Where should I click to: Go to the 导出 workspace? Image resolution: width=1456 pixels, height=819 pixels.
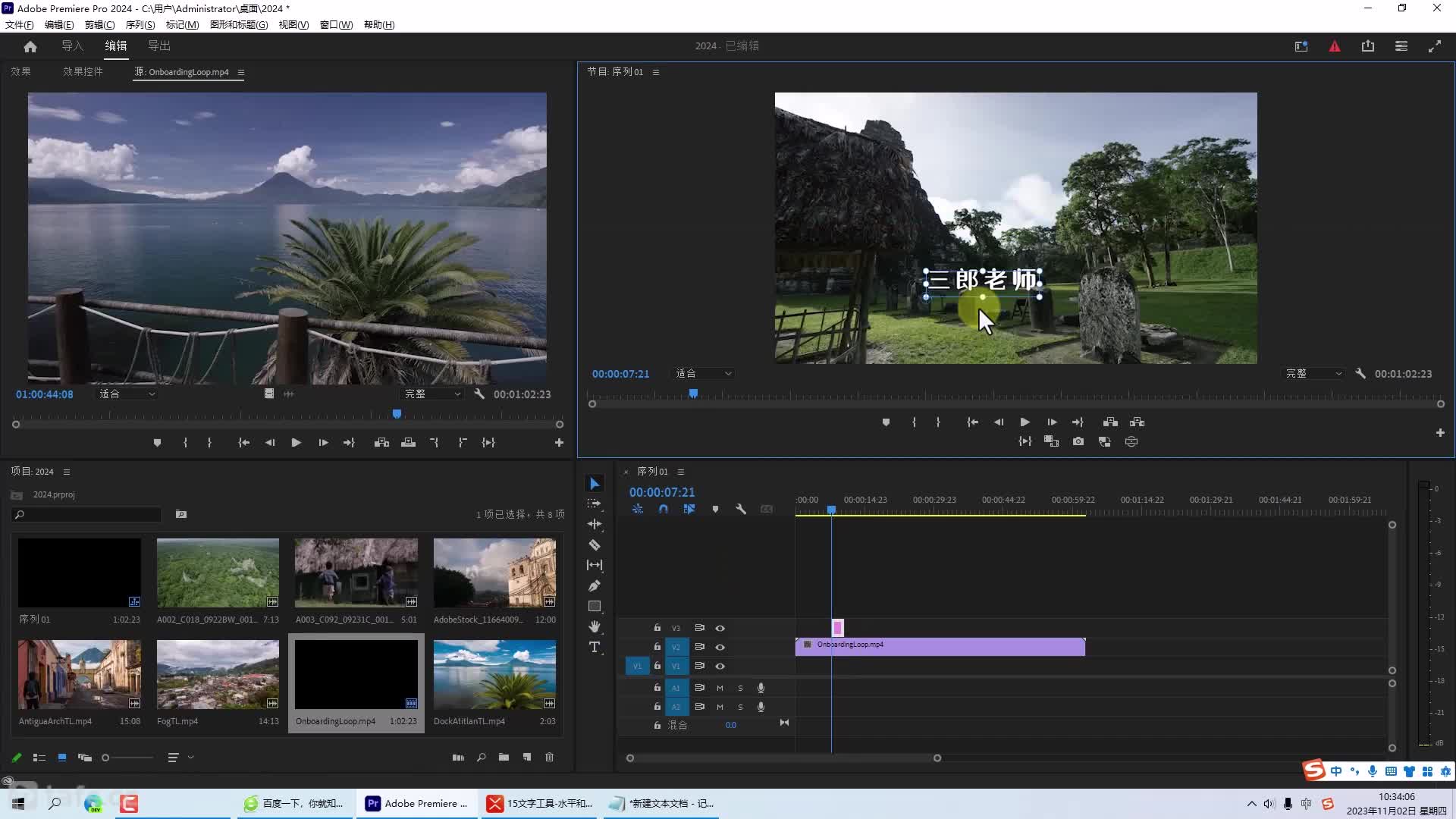coord(159,45)
